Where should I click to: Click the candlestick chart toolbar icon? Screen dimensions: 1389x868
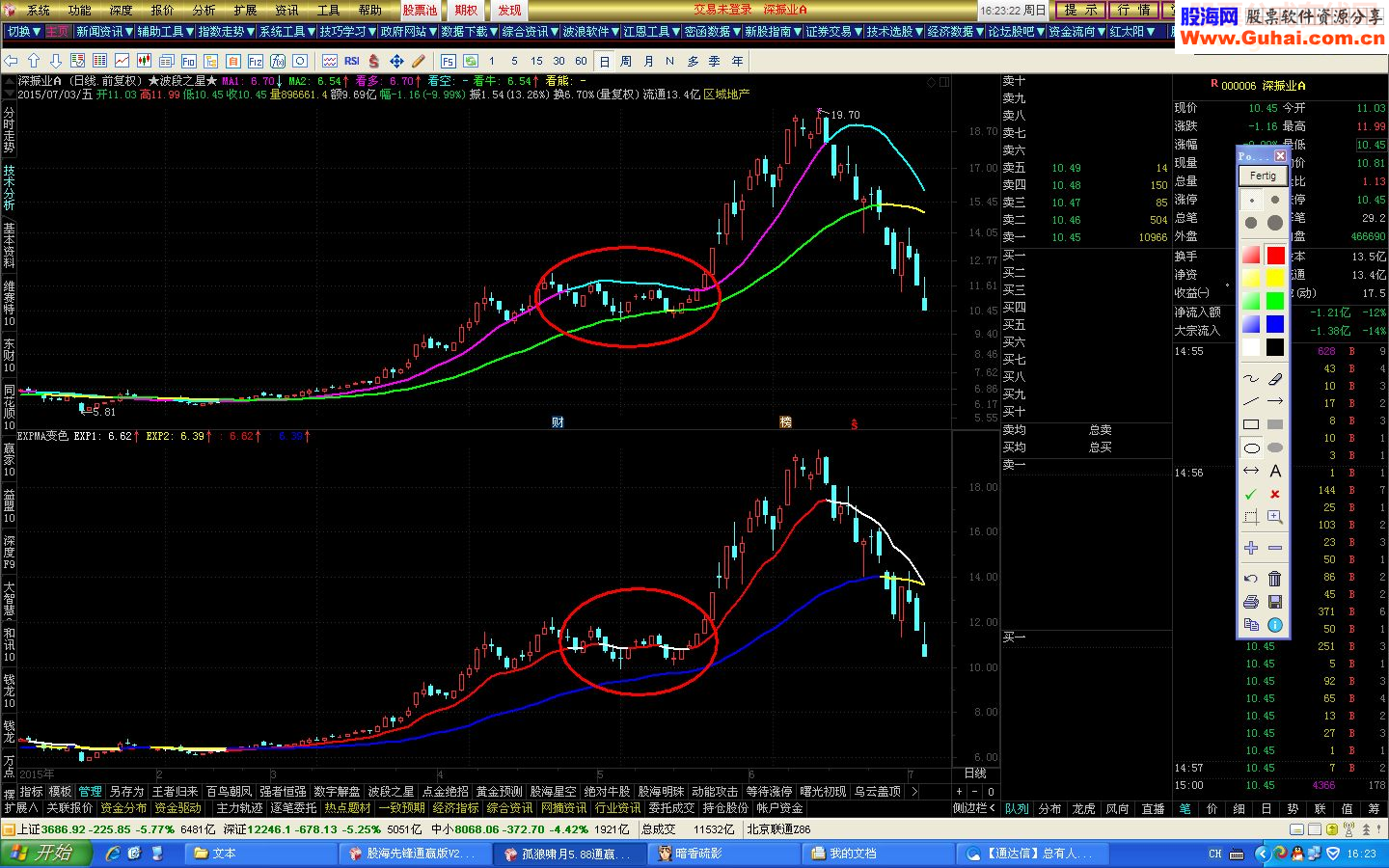[145, 61]
